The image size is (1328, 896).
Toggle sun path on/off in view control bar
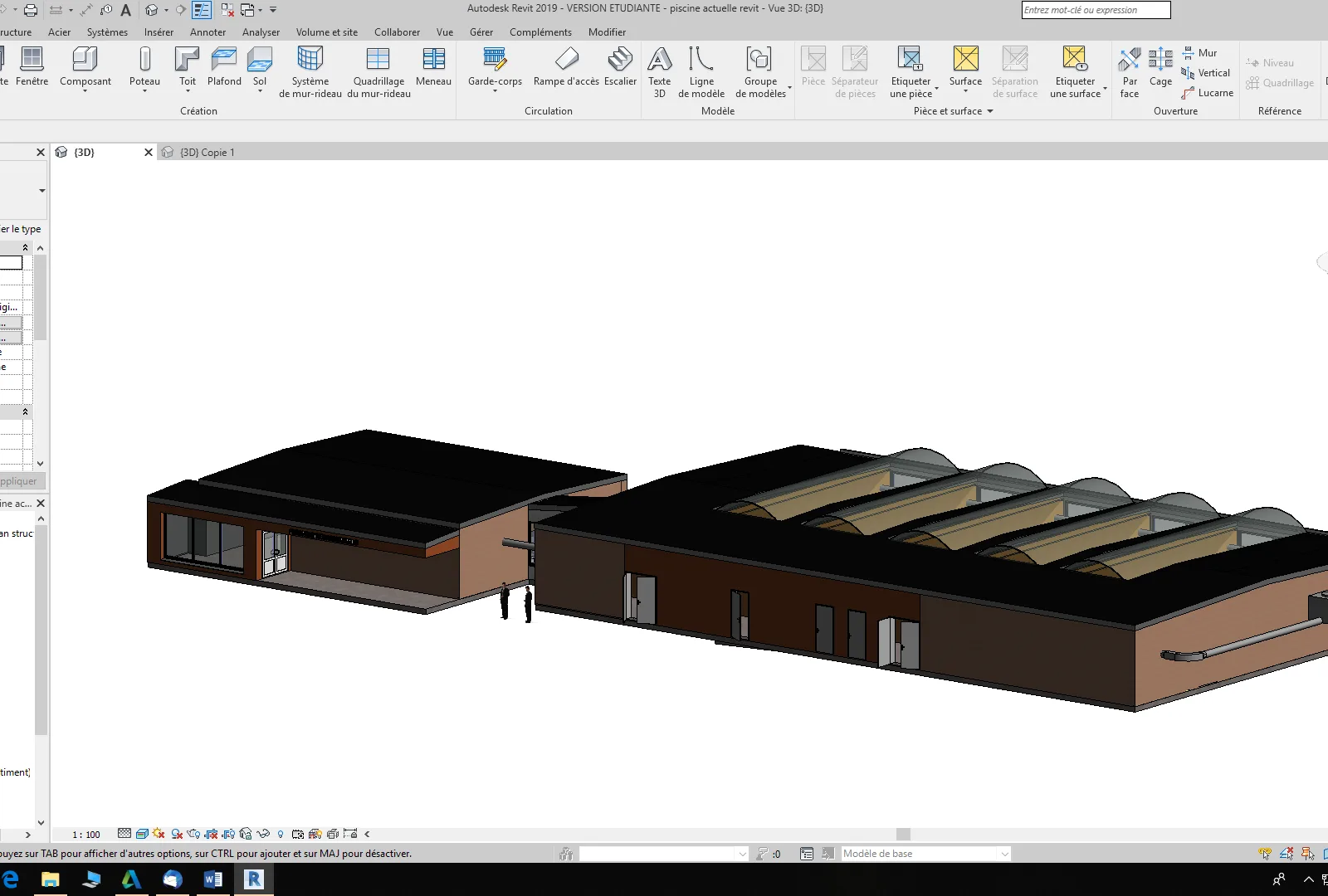click(159, 834)
